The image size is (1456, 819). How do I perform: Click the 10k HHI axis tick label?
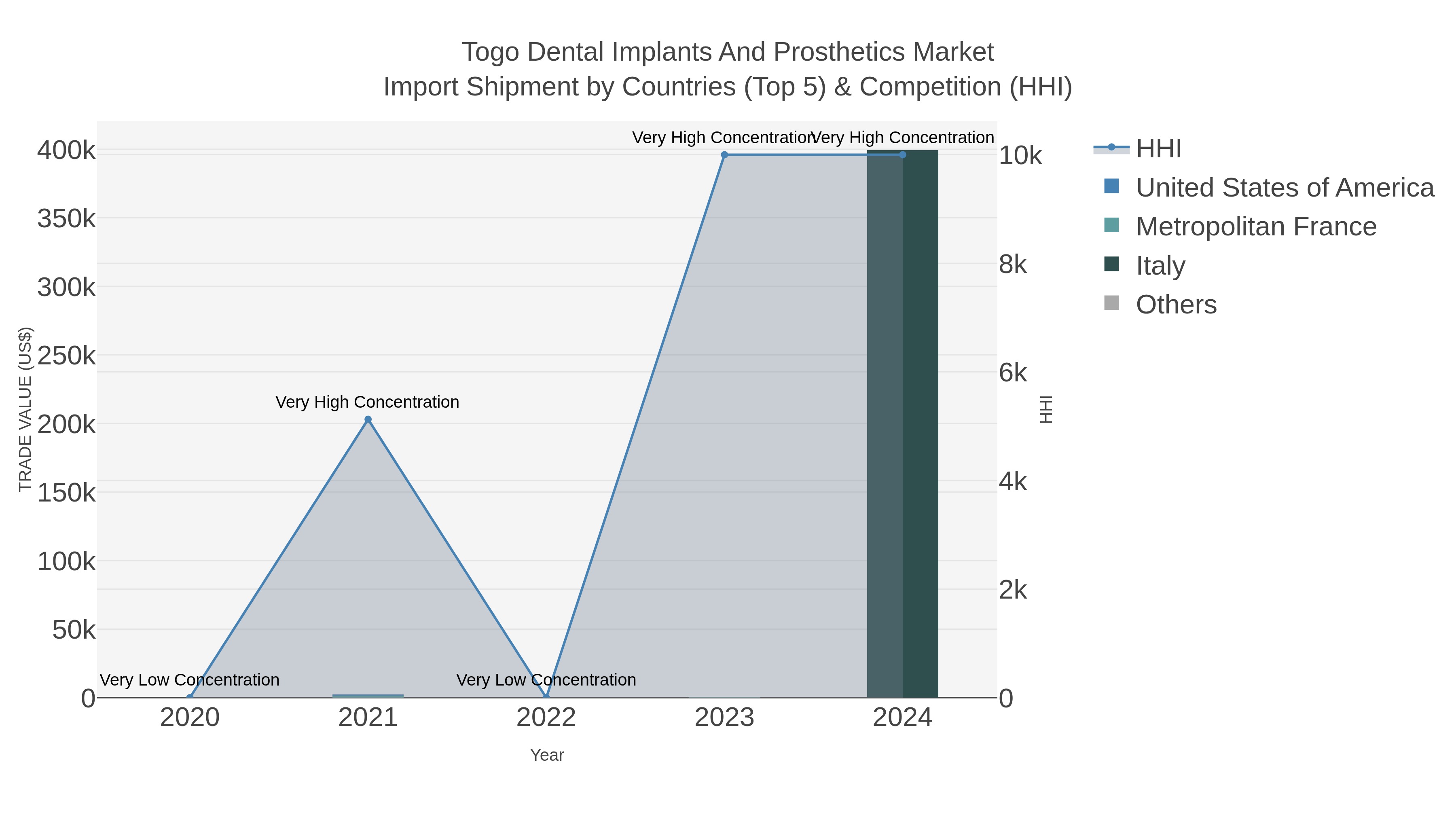click(x=1020, y=155)
